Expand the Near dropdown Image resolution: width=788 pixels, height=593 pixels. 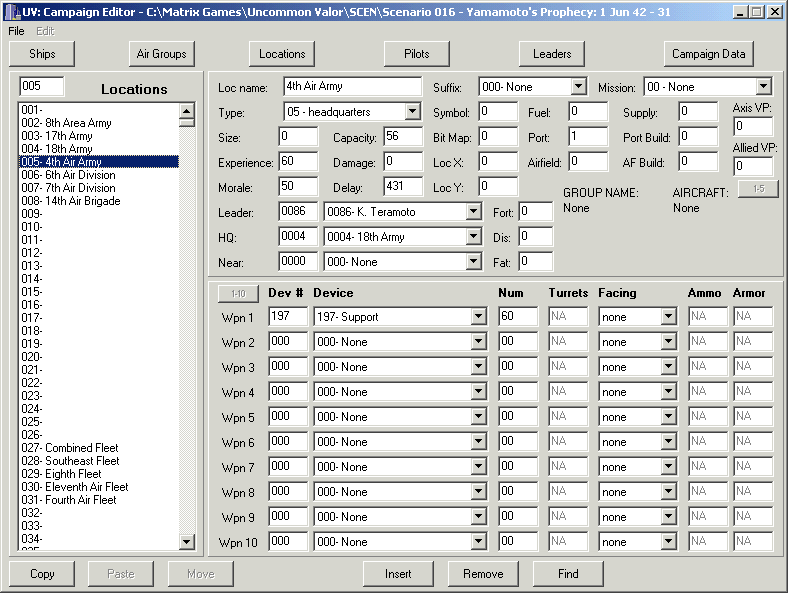473,261
